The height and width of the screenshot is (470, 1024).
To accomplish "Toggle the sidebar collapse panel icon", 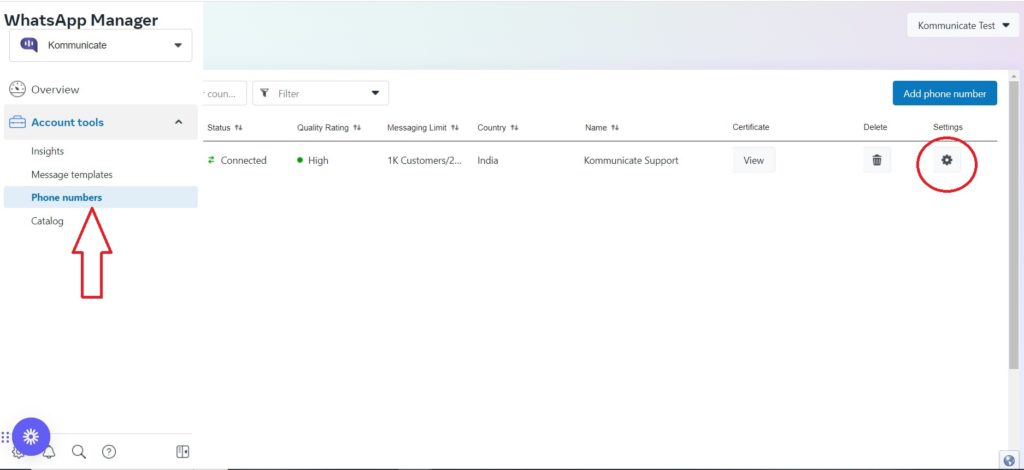I will pyautogui.click(x=182, y=452).
